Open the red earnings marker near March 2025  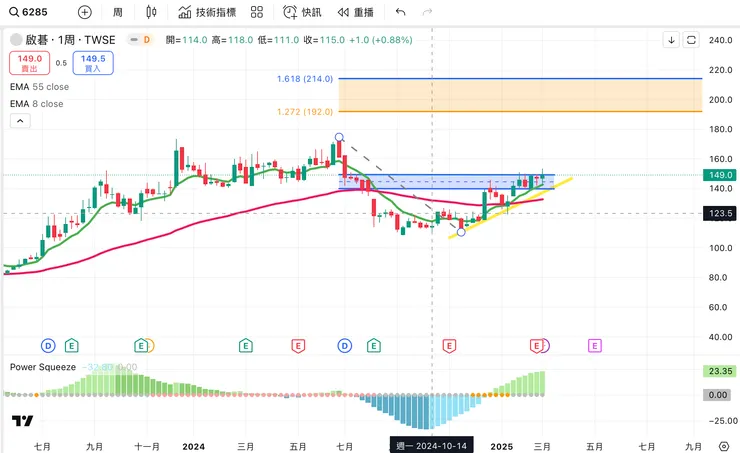tap(536, 346)
